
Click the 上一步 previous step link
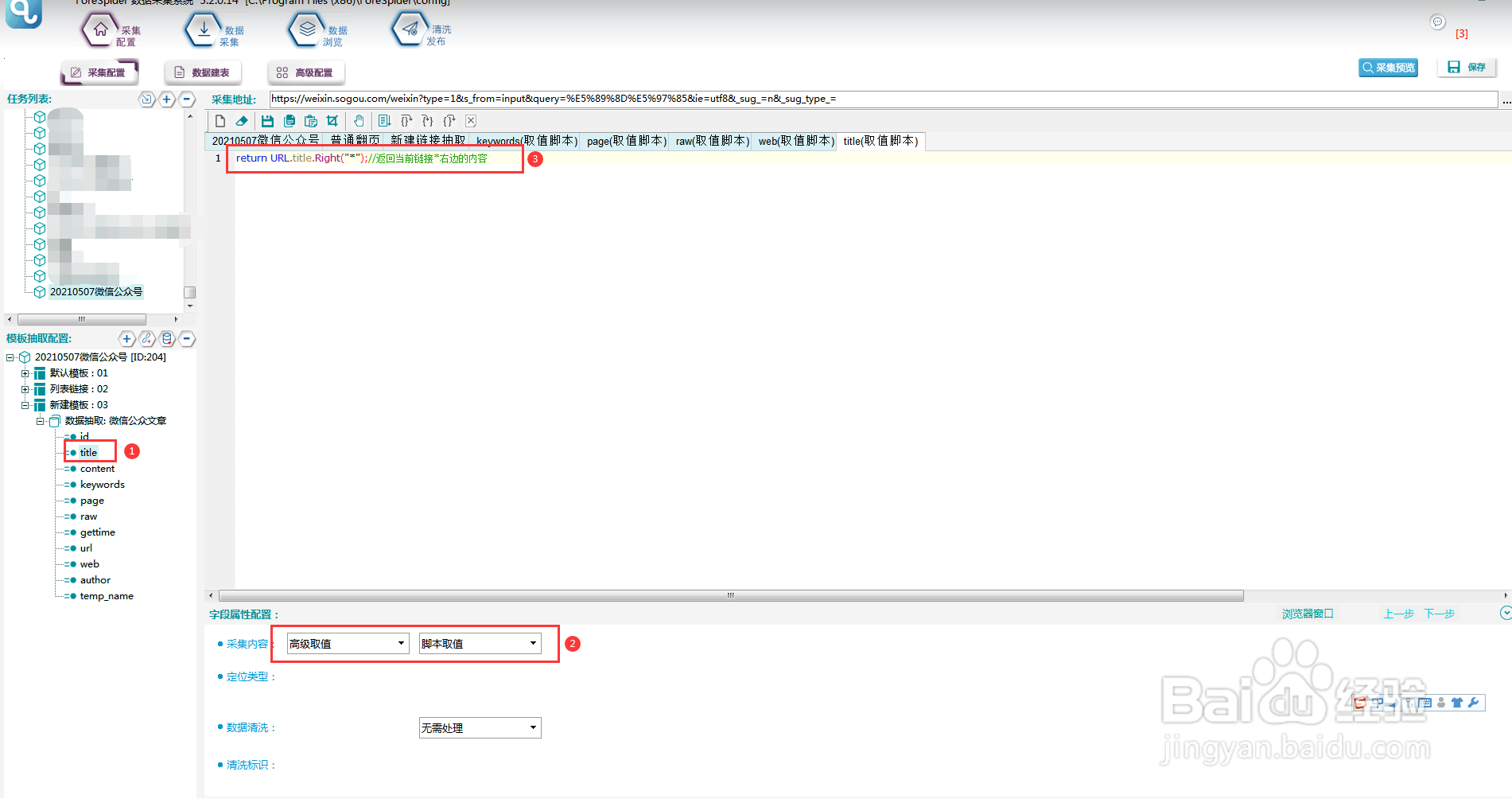(1398, 614)
